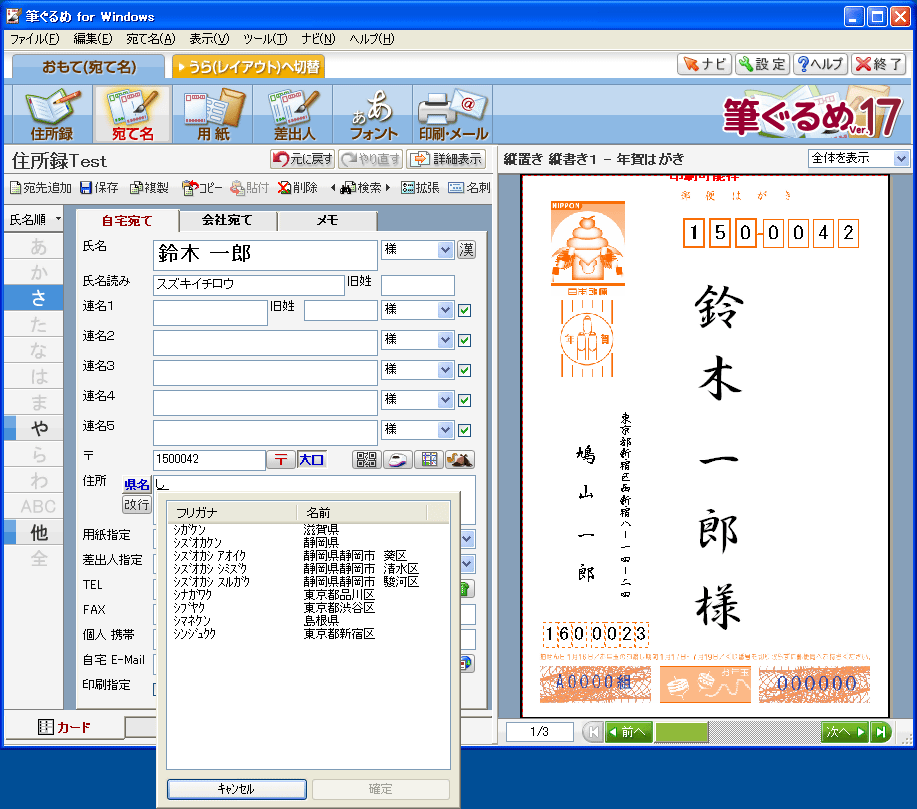
Task: Open the 編集(E) menu
Action: (92, 39)
